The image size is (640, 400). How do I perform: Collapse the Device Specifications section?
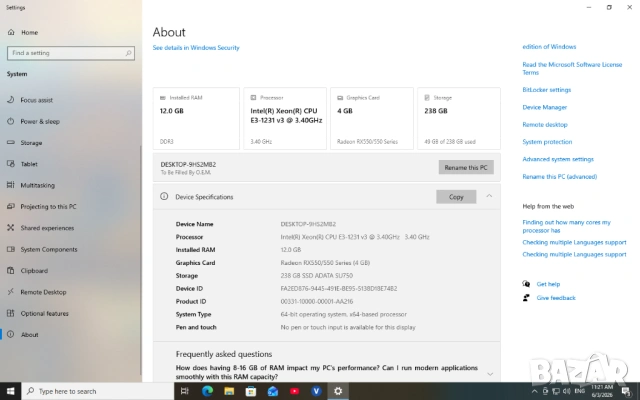point(489,196)
